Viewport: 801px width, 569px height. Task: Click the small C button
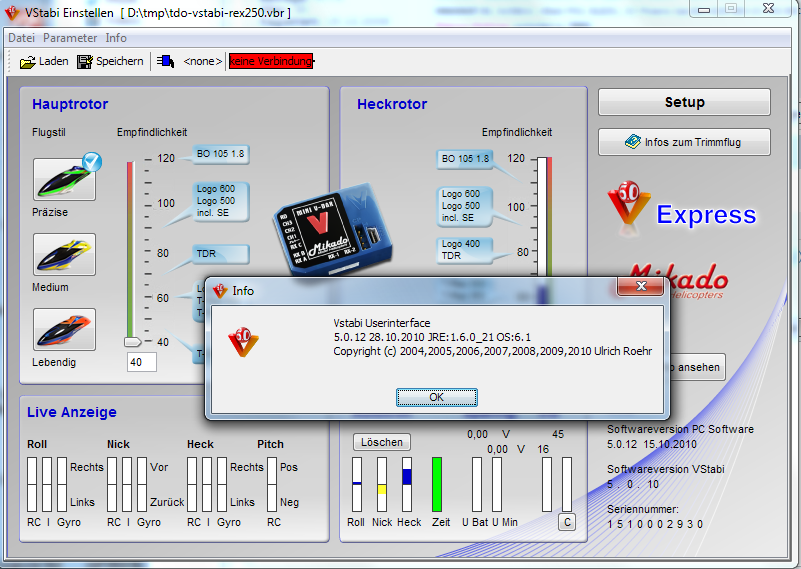[x=567, y=522]
